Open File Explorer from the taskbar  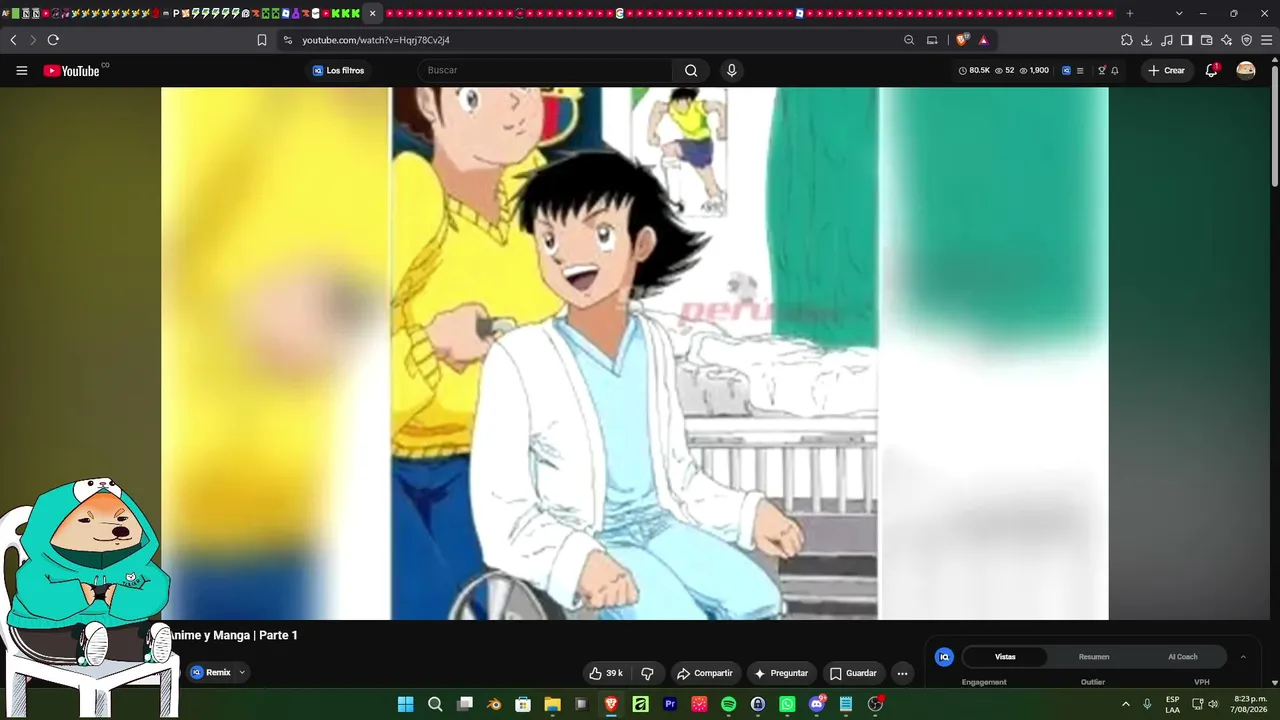tap(552, 704)
